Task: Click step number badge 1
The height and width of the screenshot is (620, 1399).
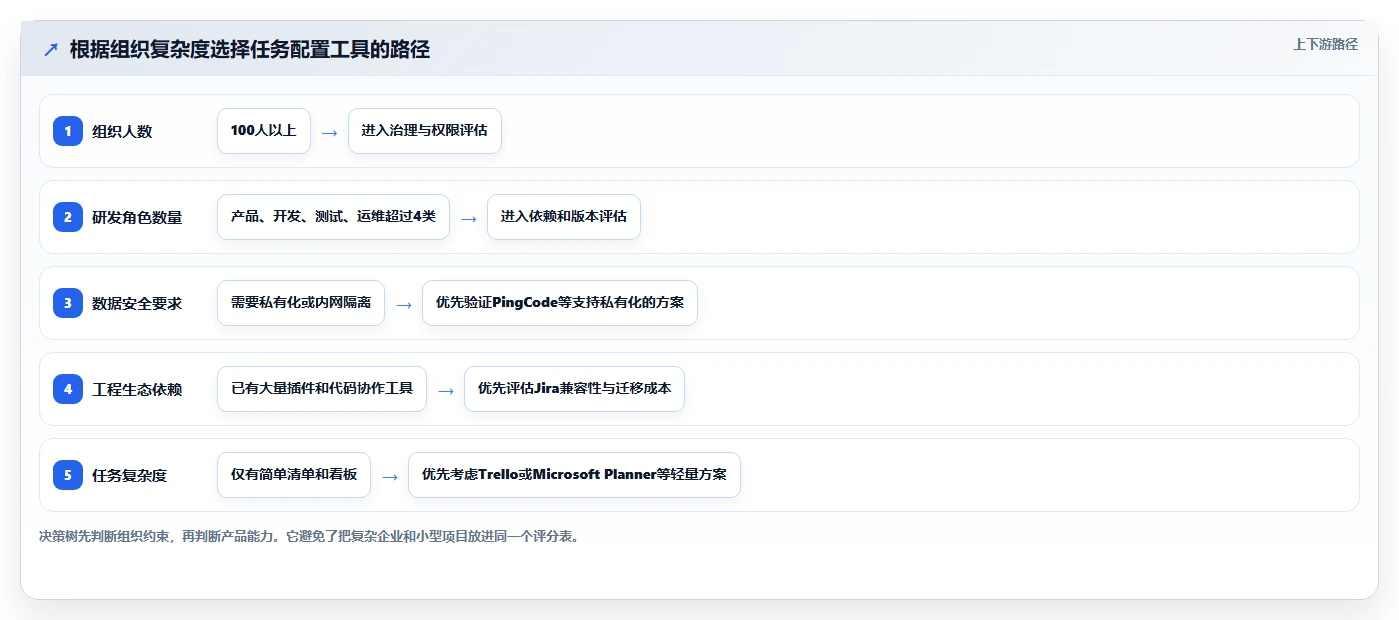Action: point(68,131)
